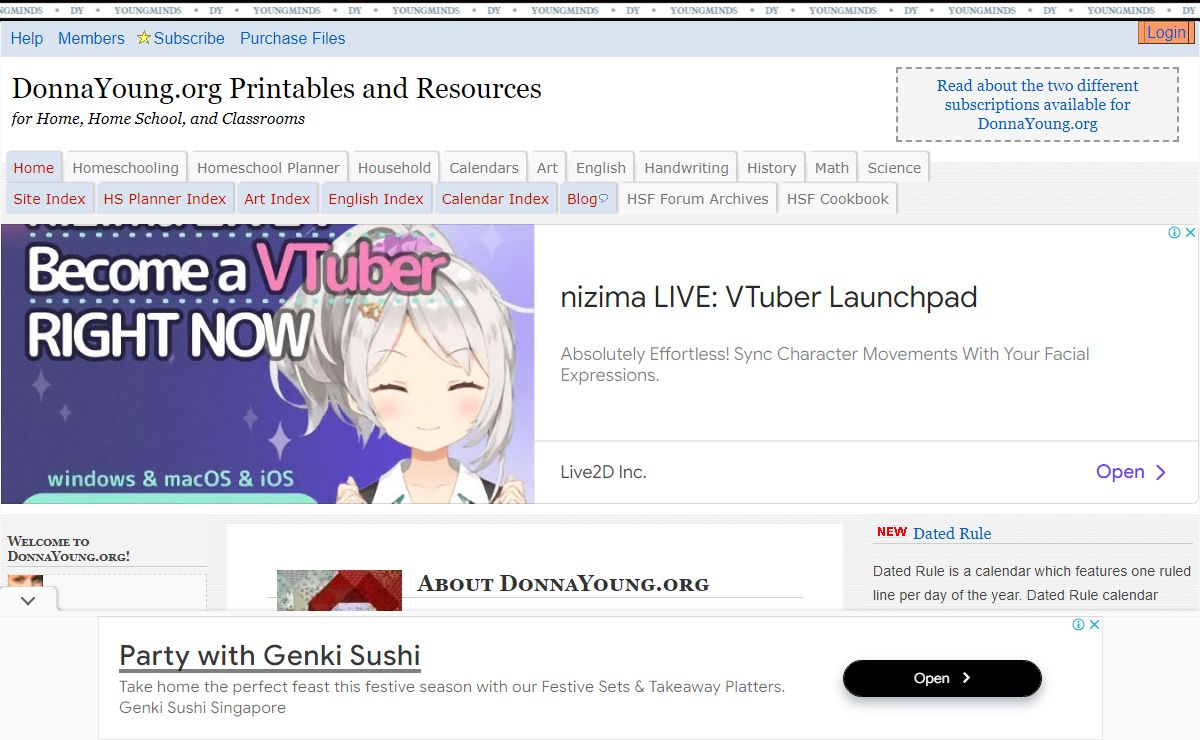
Task: Open the Science tab
Action: [x=895, y=168]
